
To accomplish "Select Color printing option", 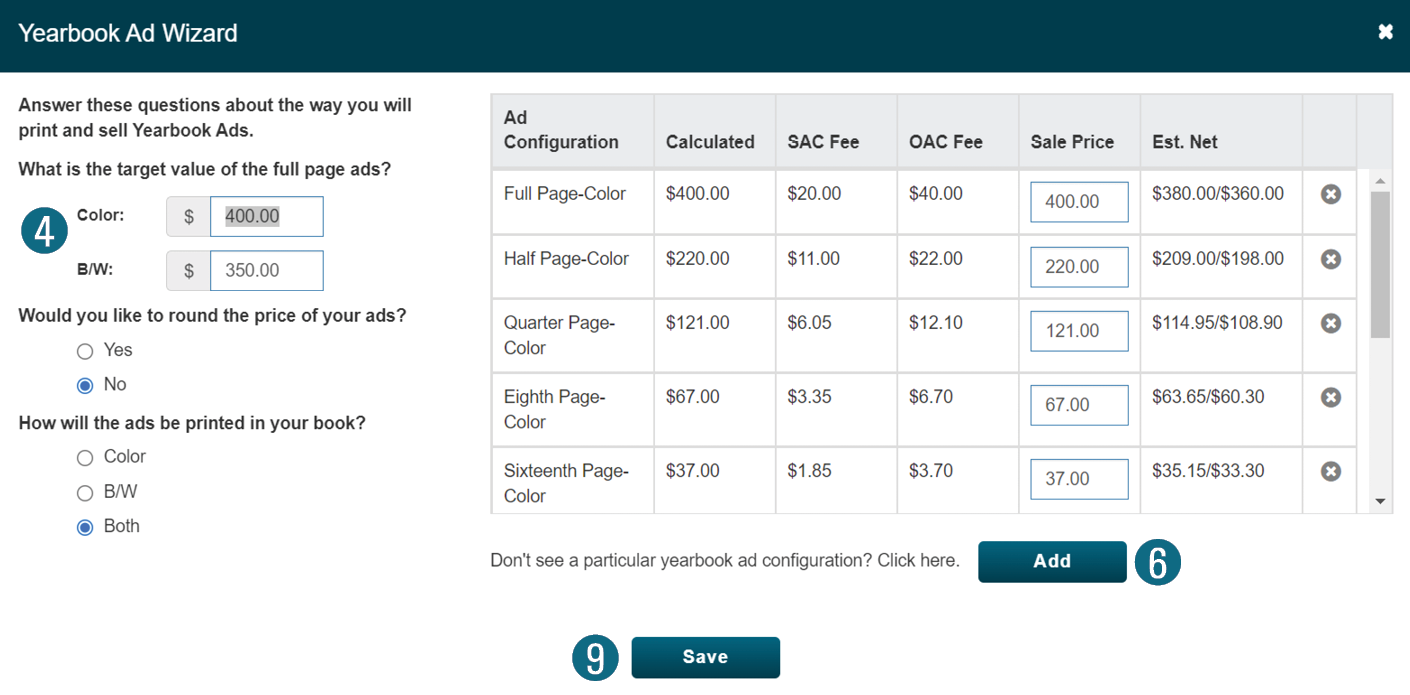I will (85, 457).
